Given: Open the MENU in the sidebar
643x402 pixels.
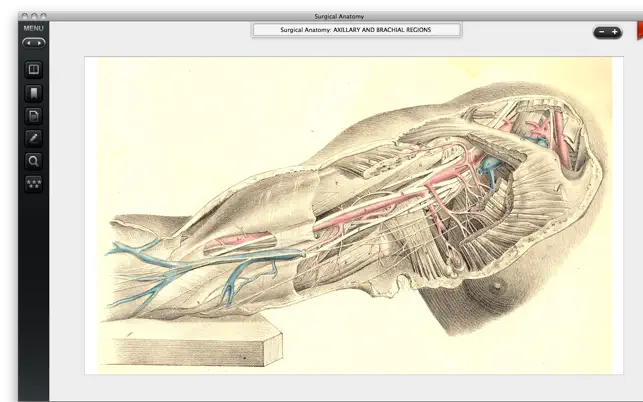Looking at the screenshot, I should (33, 28).
